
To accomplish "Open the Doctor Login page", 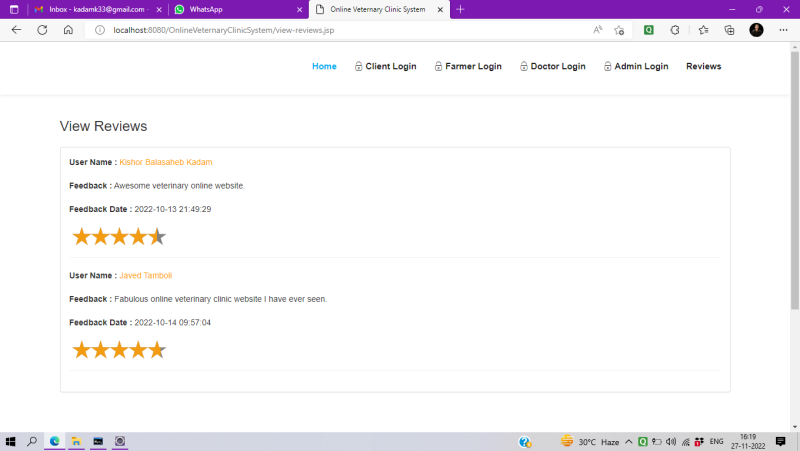I will (553, 66).
